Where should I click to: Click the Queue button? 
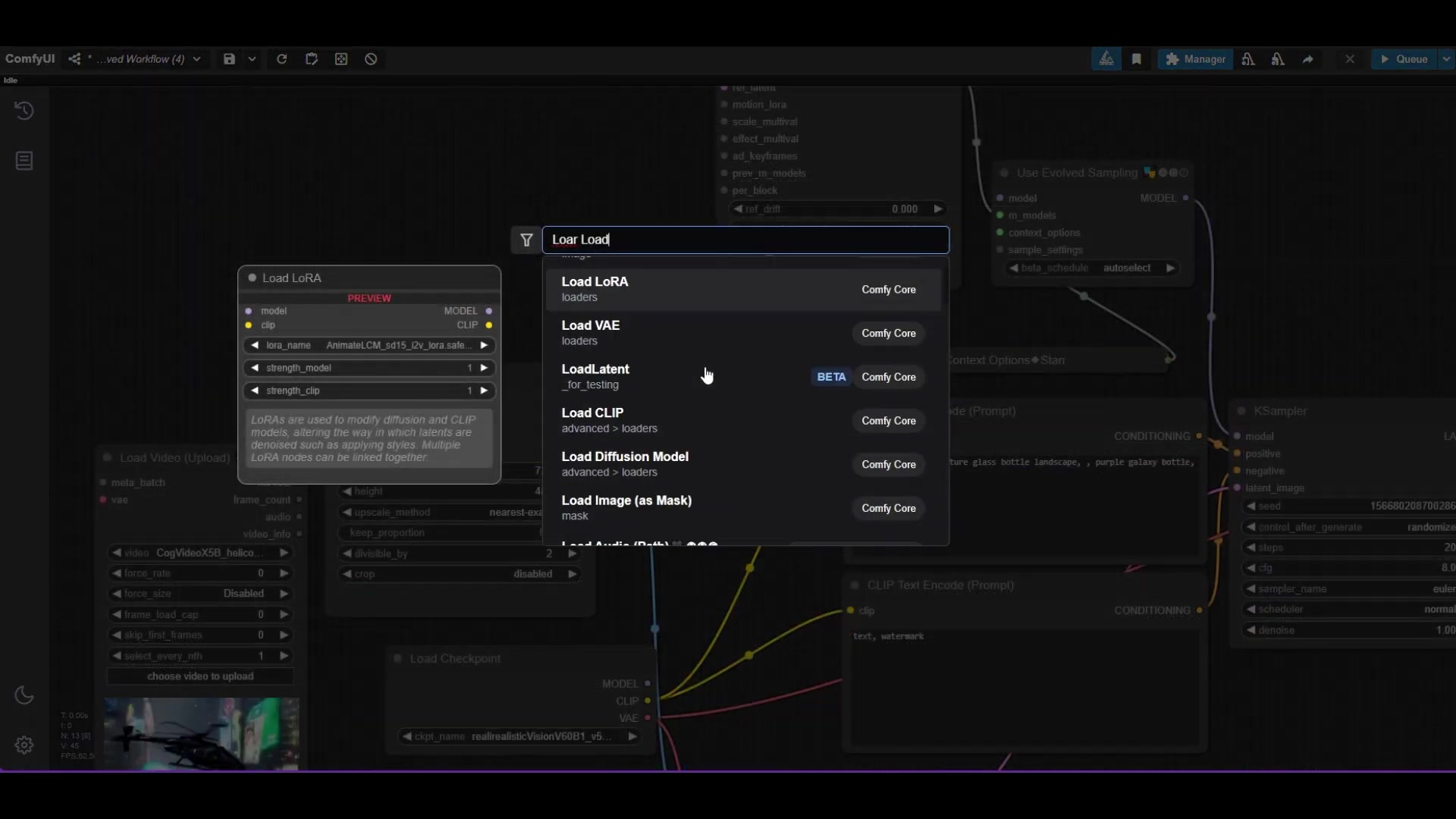1404,59
